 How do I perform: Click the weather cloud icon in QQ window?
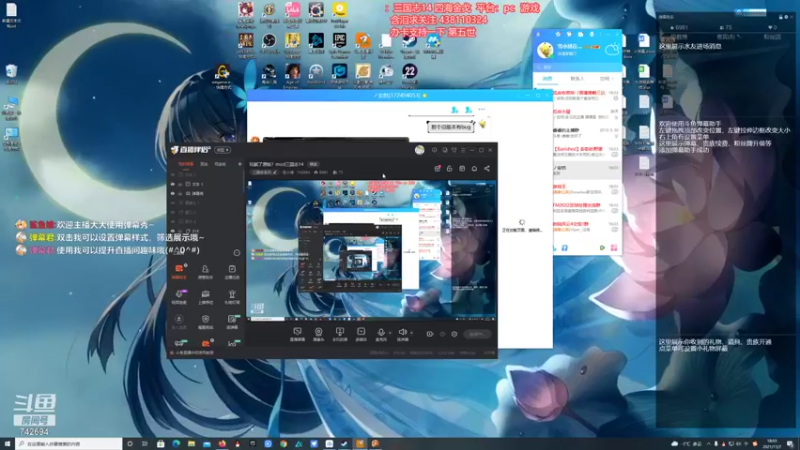tap(612, 49)
